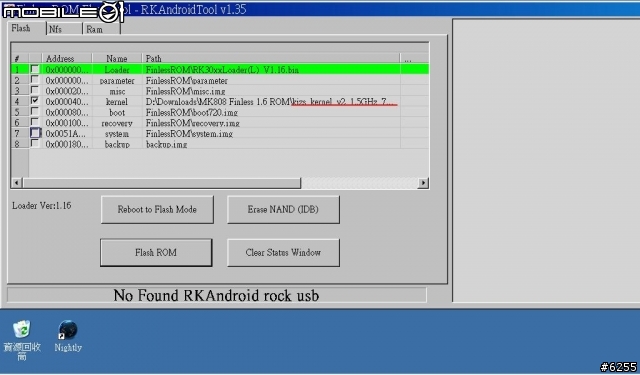Viewport: 640px width, 375px height.
Task: Click the 'system' name cell
Action: [x=117, y=133]
